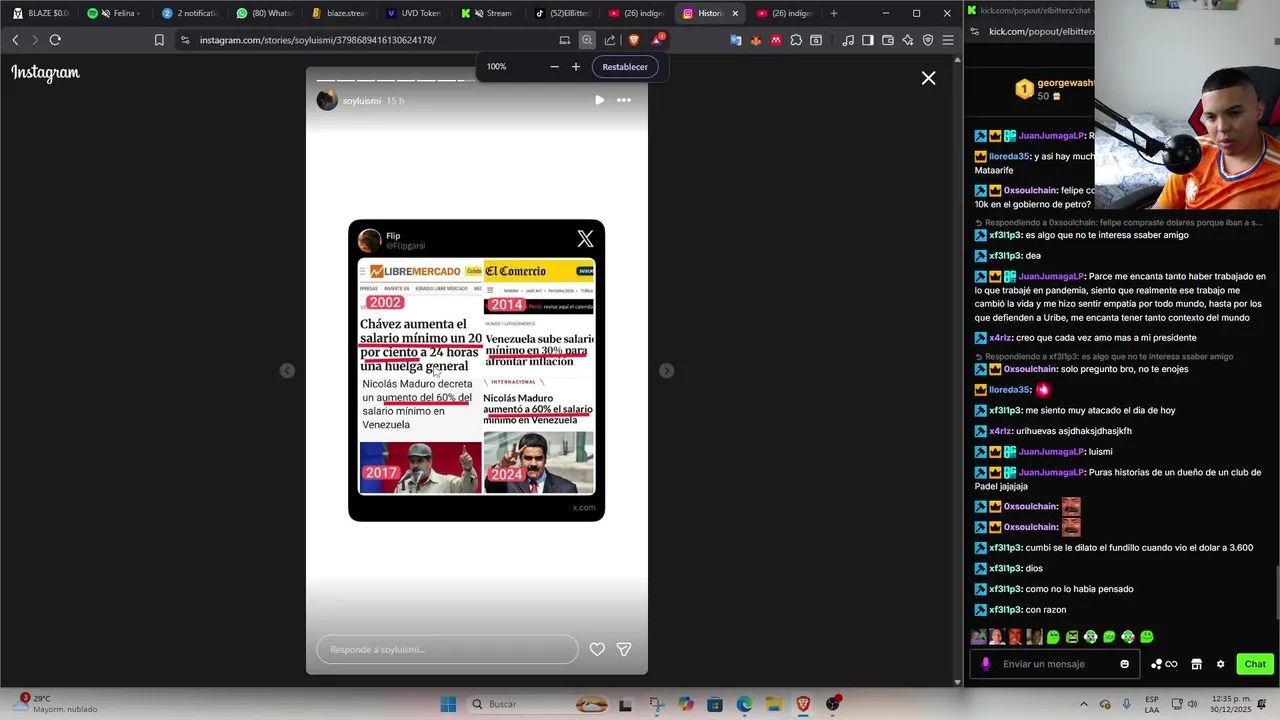Like the story with the heart icon
This screenshot has height=720, width=1280.
pos(597,649)
